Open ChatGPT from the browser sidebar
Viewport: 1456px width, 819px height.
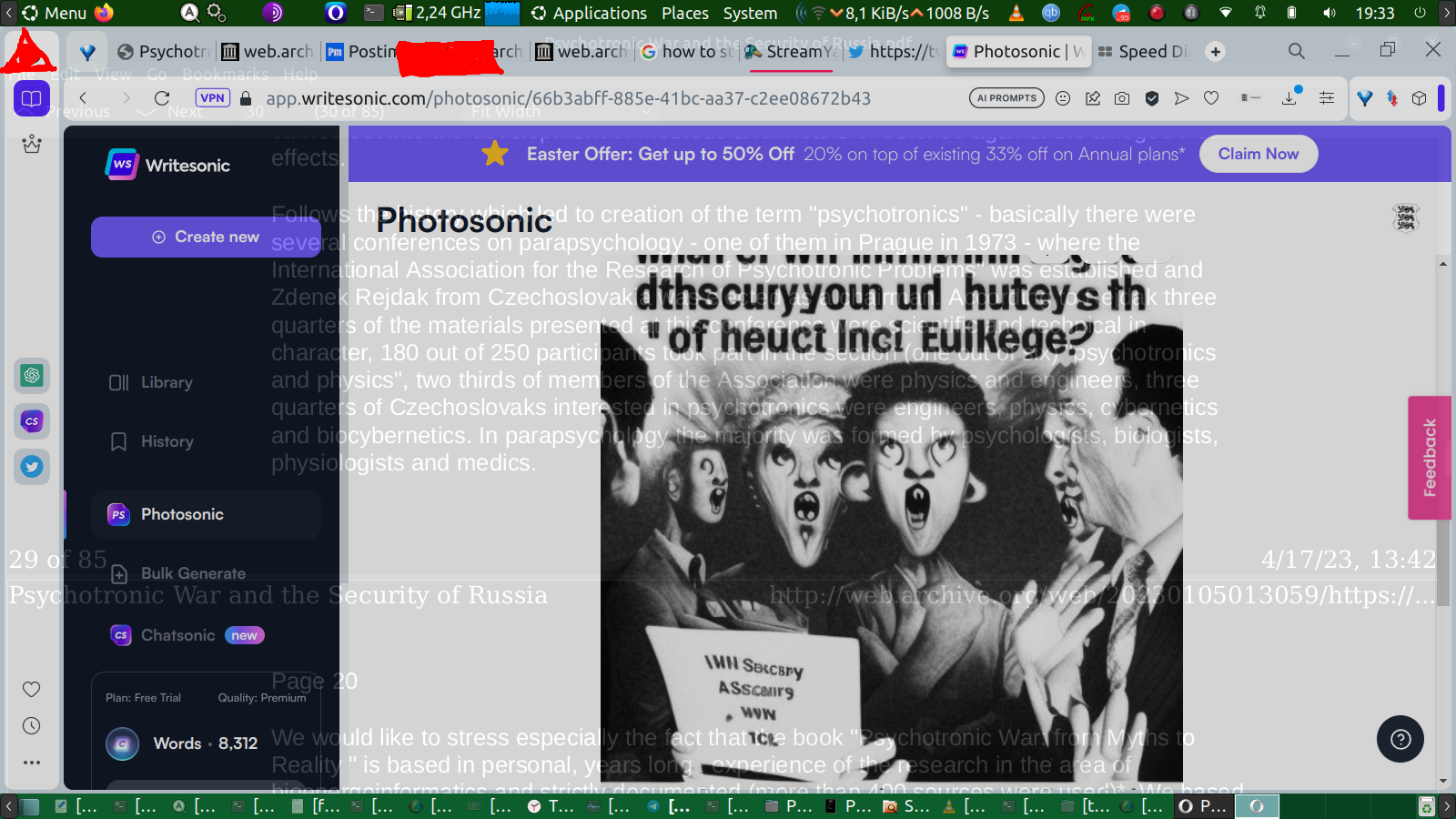(32, 375)
